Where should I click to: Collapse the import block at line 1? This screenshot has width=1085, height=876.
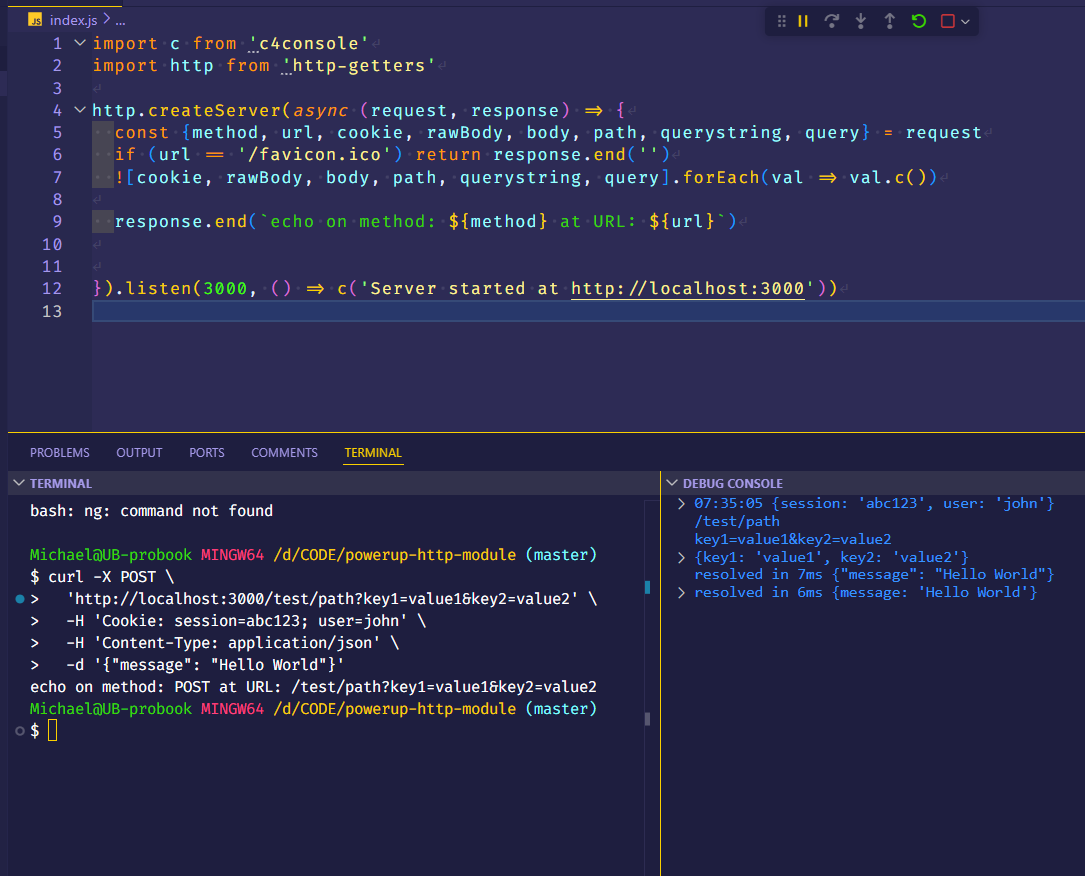coord(80,43)
